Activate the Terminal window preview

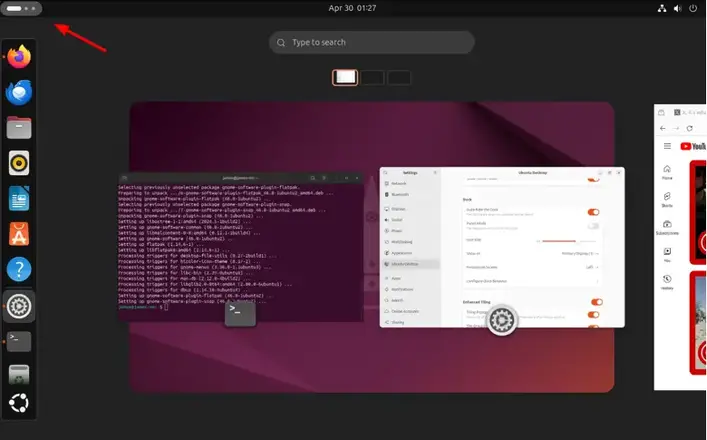241,247
